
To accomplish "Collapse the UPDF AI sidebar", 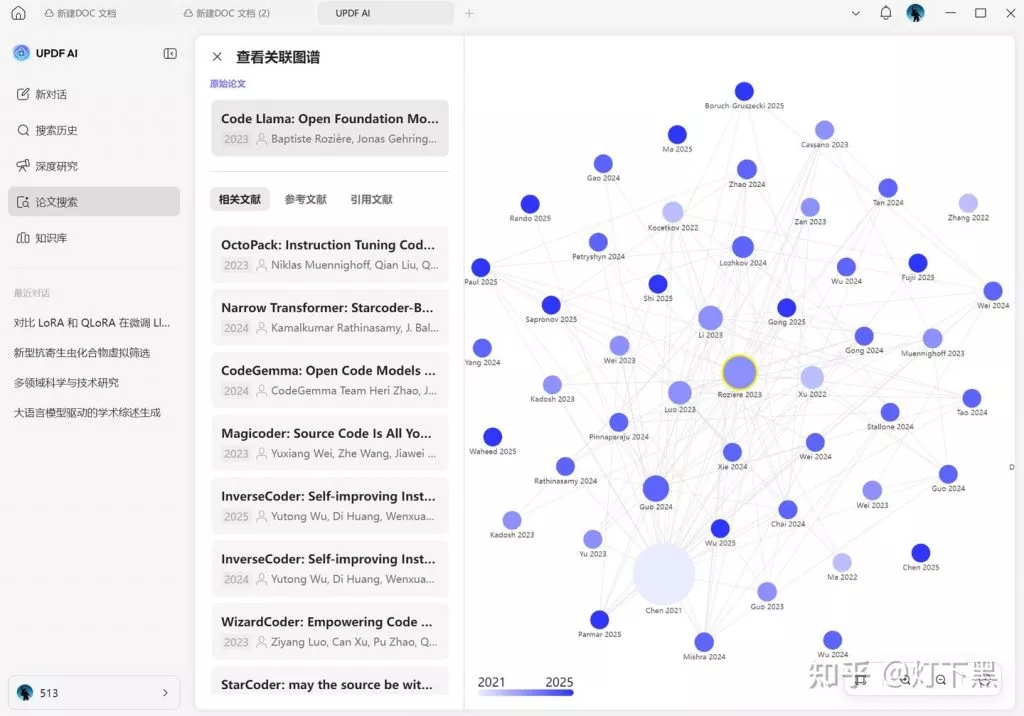I will (x=170, y=53).
